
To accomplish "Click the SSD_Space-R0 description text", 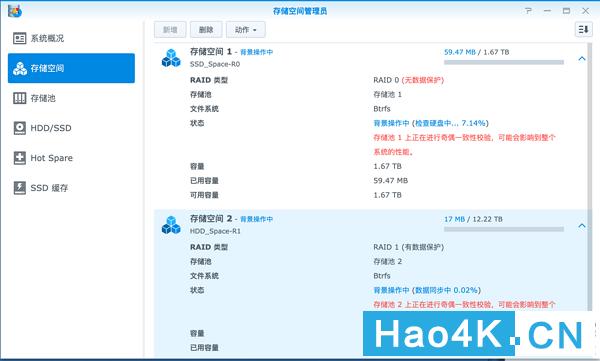I will click(215, 64).
